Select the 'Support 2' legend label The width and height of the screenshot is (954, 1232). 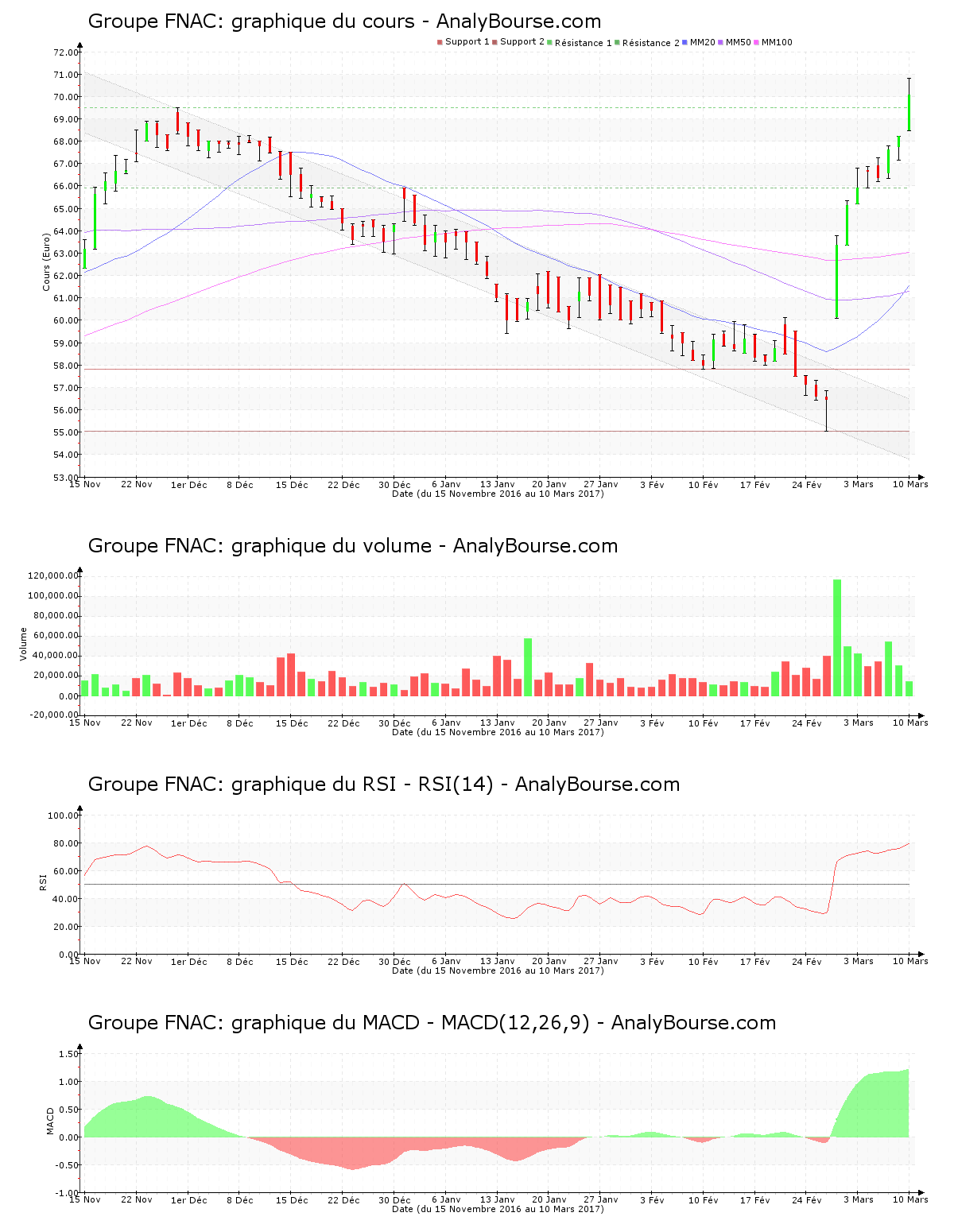coord(522,42)
